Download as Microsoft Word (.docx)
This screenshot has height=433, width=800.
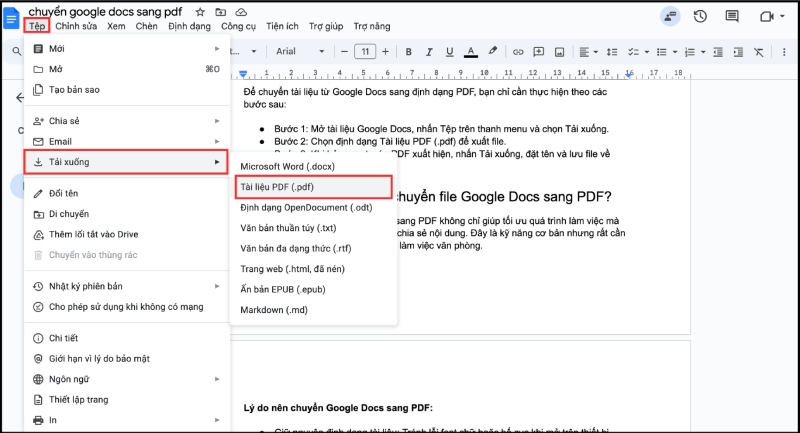tap(313, 166)
